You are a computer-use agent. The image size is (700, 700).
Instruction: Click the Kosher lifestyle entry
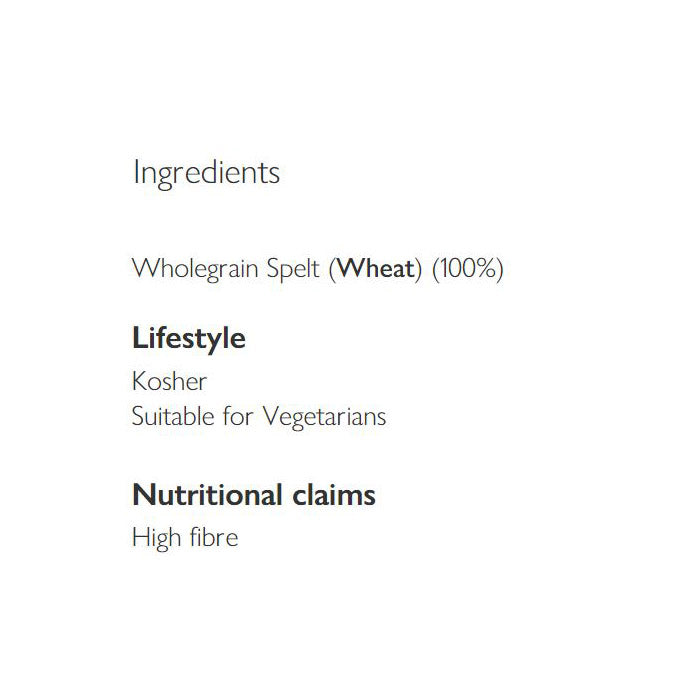[169, 382]
